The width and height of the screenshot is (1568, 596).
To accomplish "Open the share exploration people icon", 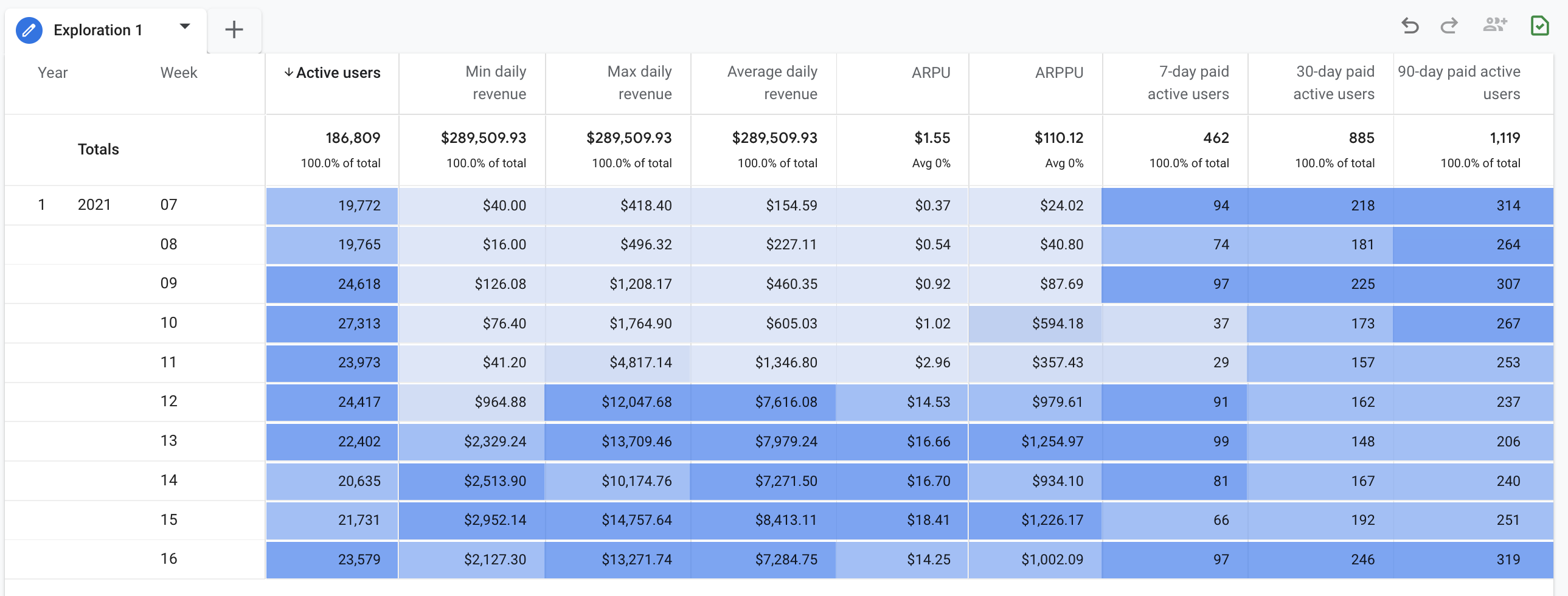I will 1494,25.
